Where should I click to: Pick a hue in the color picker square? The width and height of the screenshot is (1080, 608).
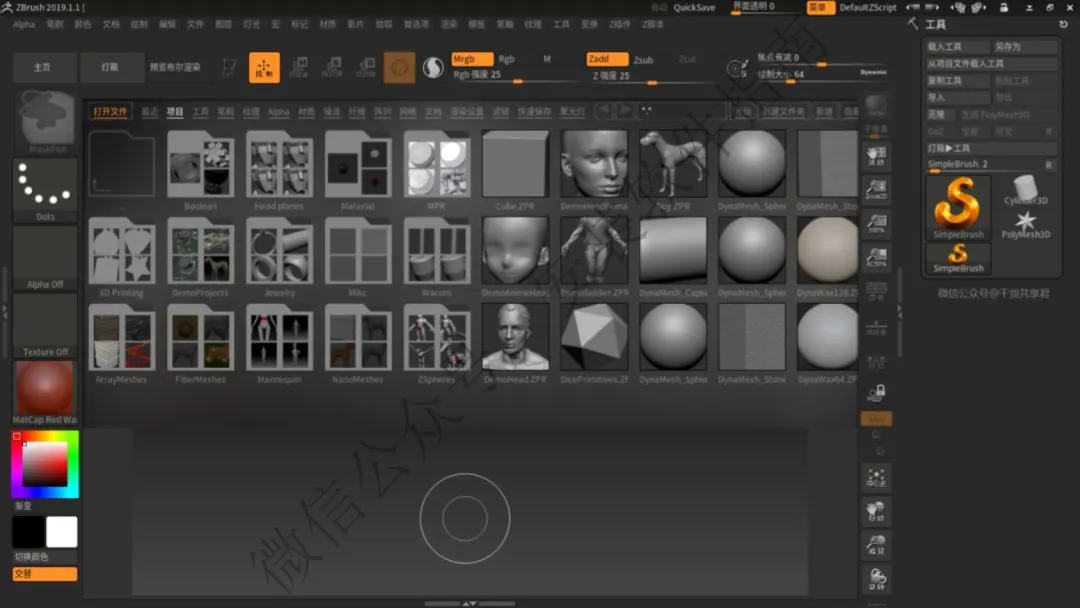[45, 464]
